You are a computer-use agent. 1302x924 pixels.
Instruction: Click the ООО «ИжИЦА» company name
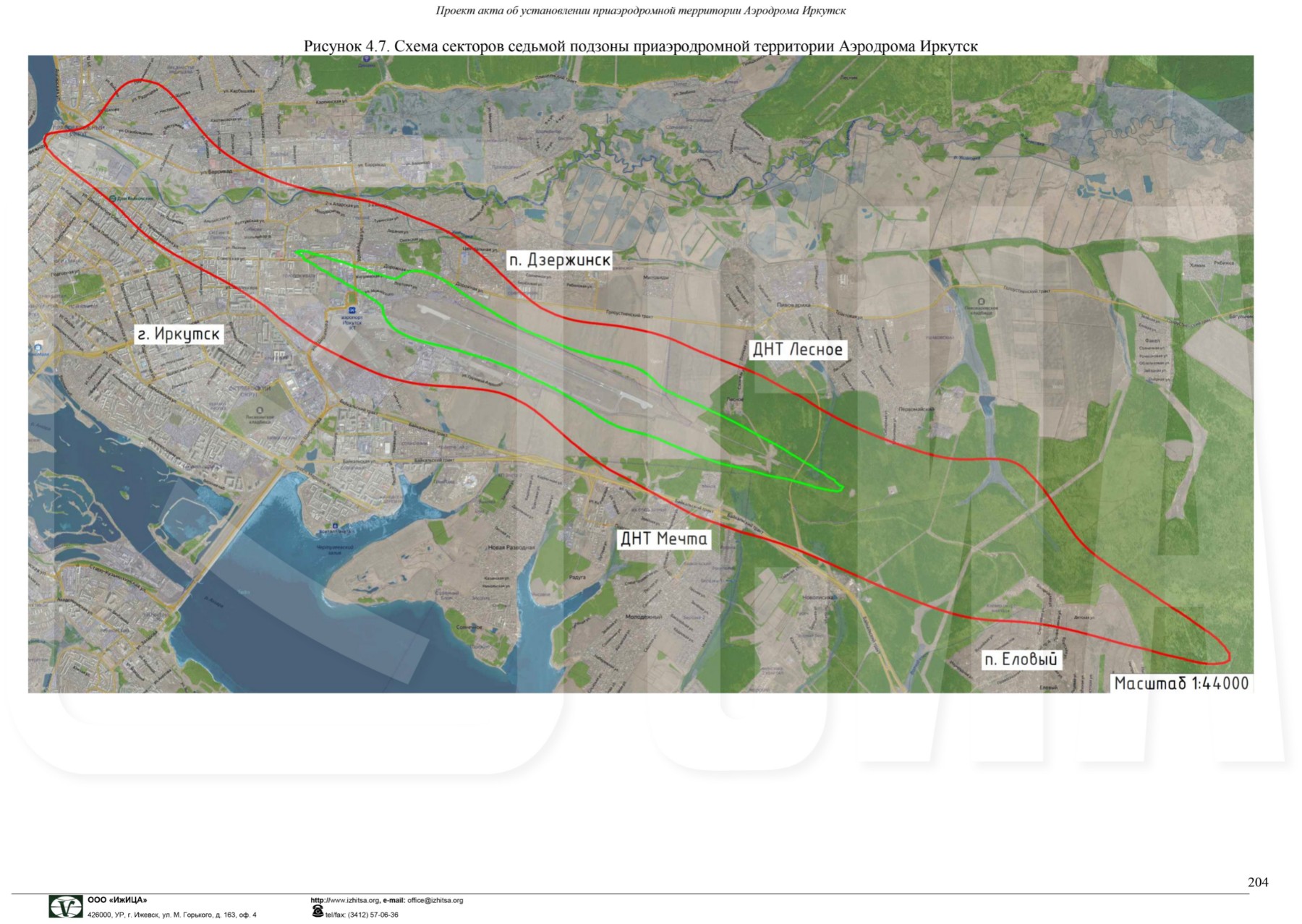[117, 900]
